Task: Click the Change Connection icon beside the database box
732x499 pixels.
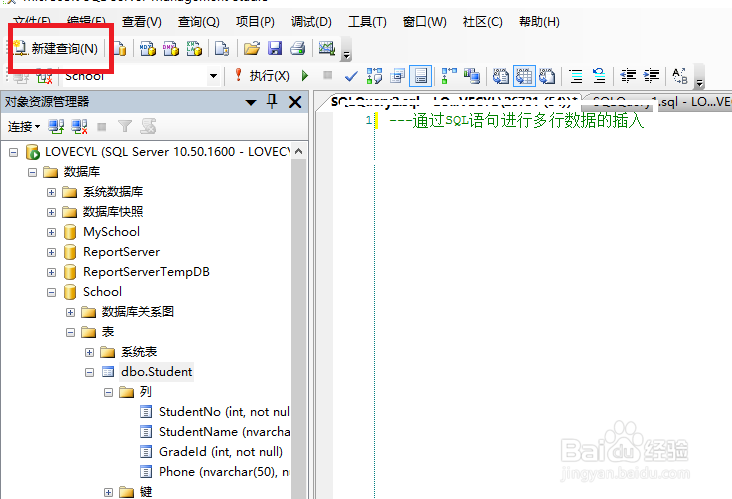Action: coord(44,76)
